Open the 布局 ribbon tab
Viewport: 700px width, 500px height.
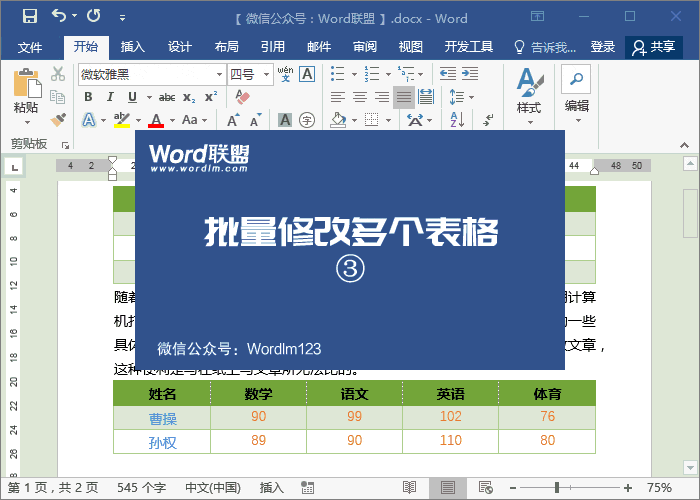tap(226, 46)
